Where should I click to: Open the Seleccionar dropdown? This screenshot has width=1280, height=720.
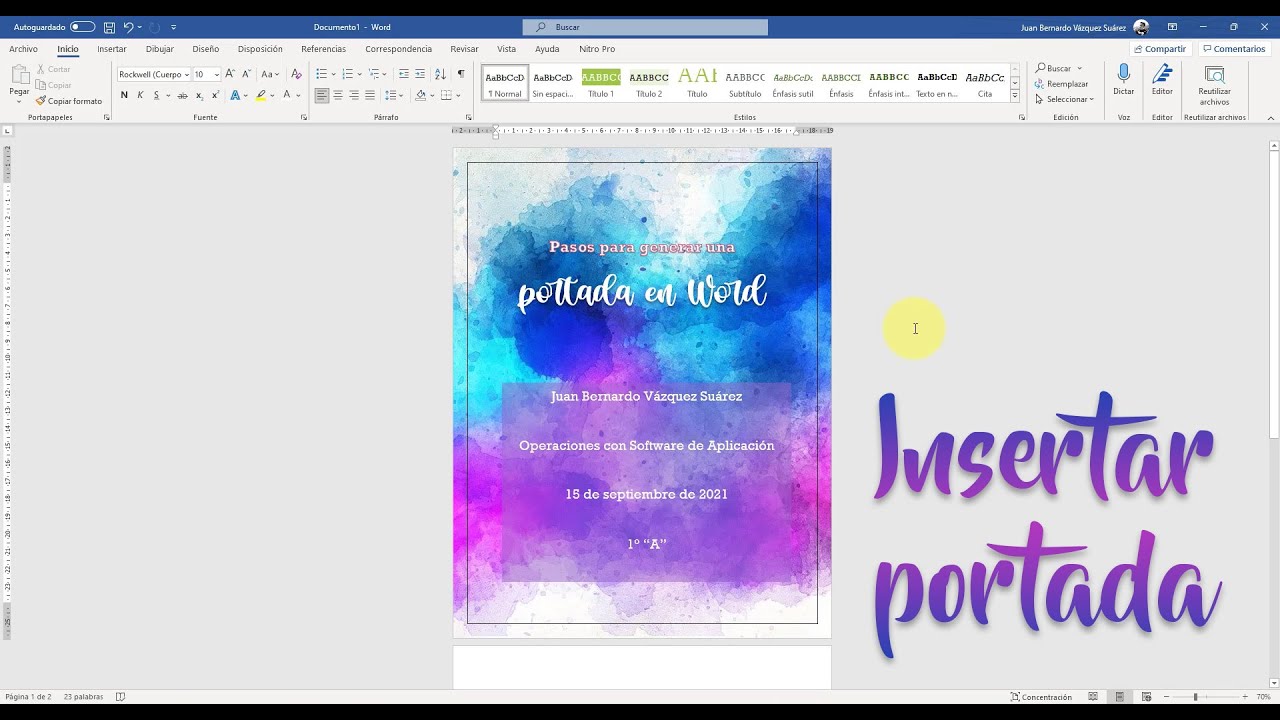pyautogui.click(x=1065, y=99)
